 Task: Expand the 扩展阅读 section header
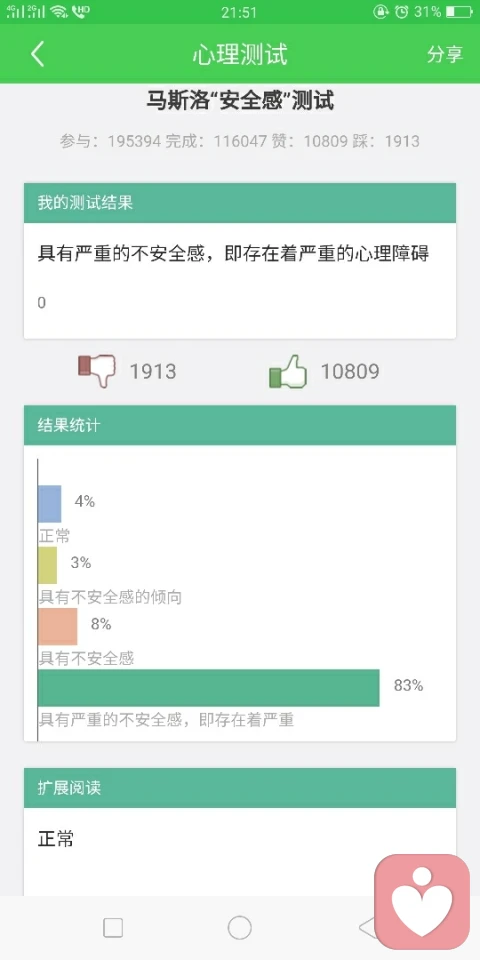pyautogui.click(x=240, y=787)
